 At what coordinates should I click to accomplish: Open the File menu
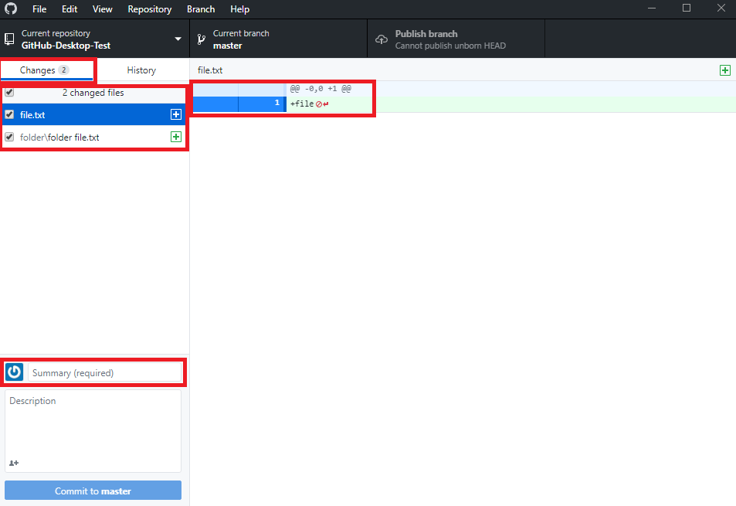point(39,9)
